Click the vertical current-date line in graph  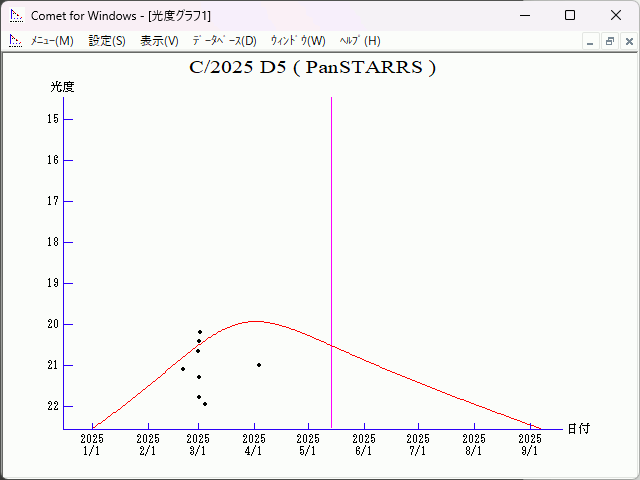[x=331, y=250]
